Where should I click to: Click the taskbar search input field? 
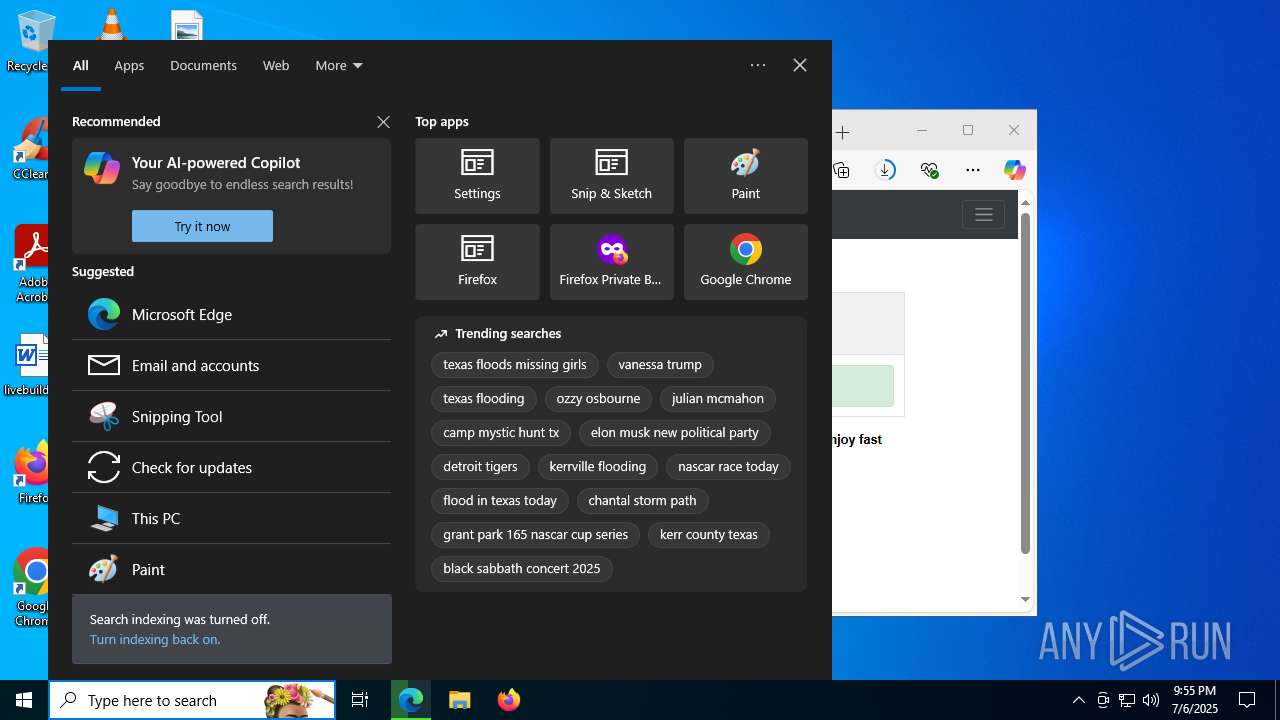192,700
